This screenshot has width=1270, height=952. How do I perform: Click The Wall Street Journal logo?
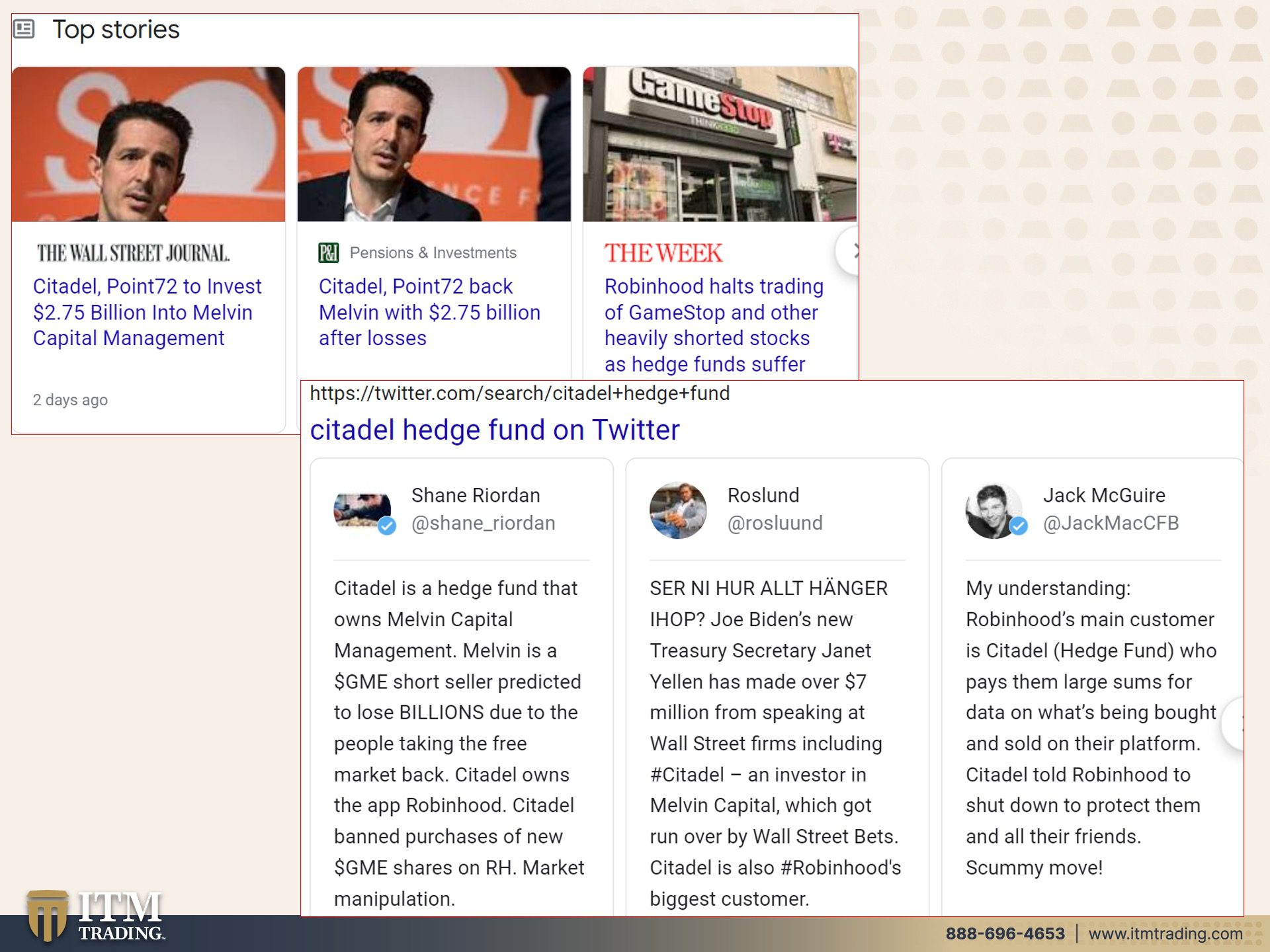133,253
